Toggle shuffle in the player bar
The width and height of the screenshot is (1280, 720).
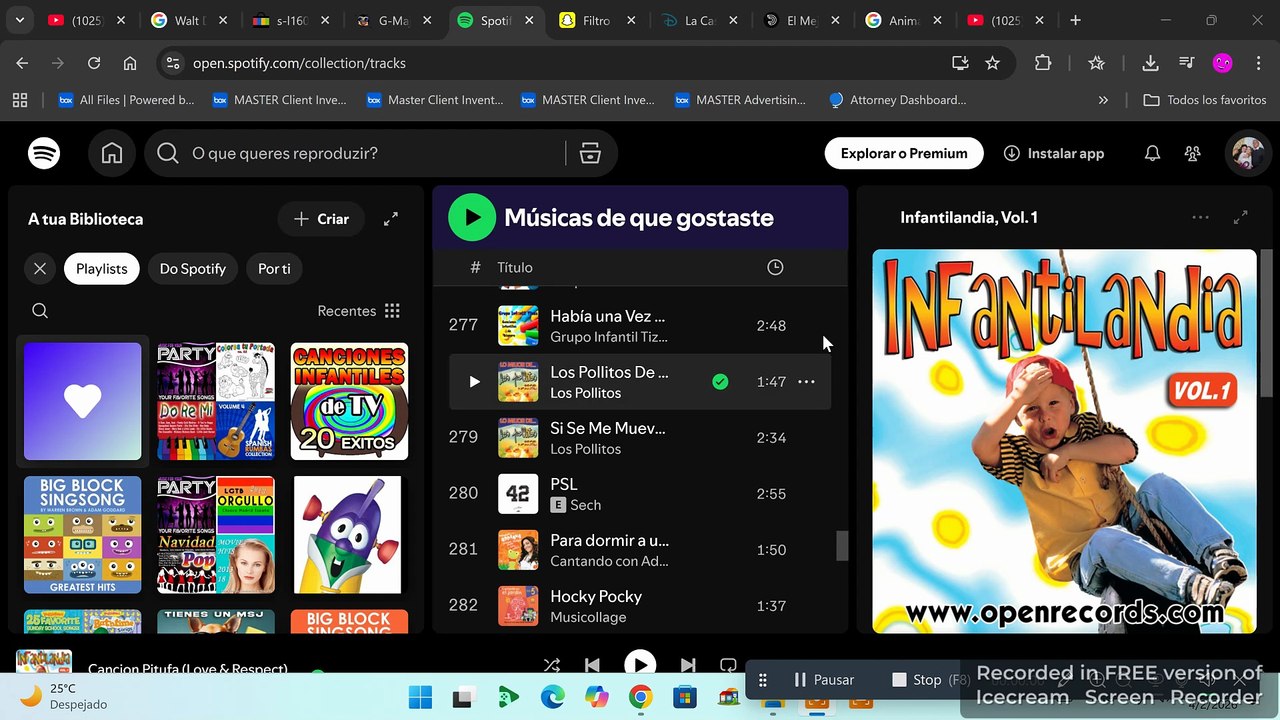(551, 665)
